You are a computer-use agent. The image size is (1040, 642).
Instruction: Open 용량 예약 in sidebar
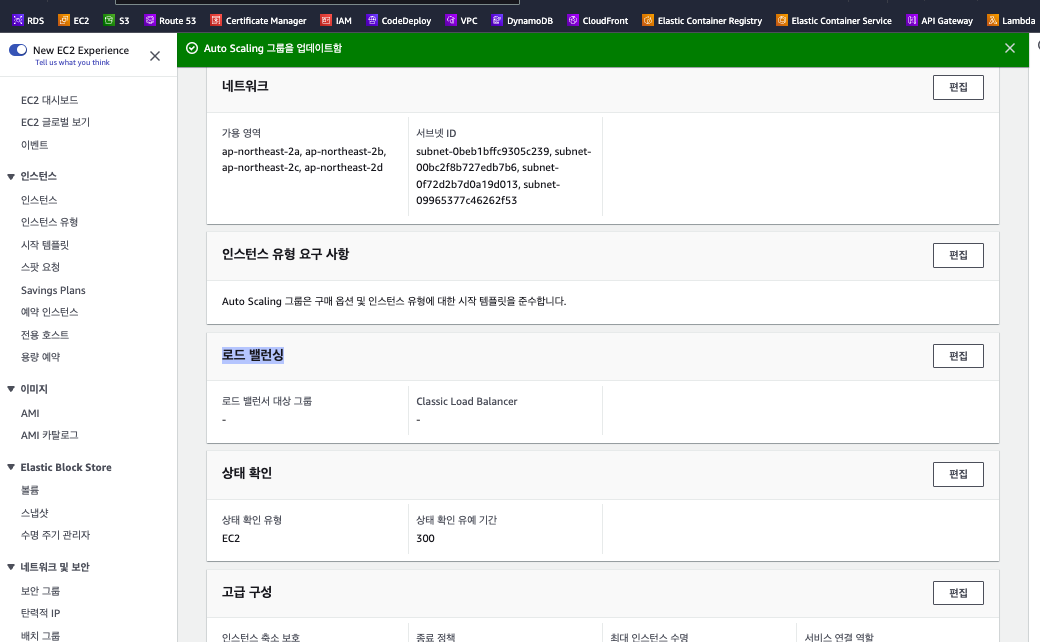point(40,357)
